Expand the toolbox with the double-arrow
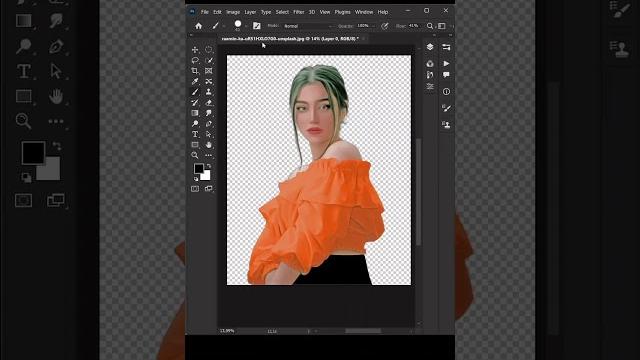Viewport: 640px width, 360px height. pos(191,35)
